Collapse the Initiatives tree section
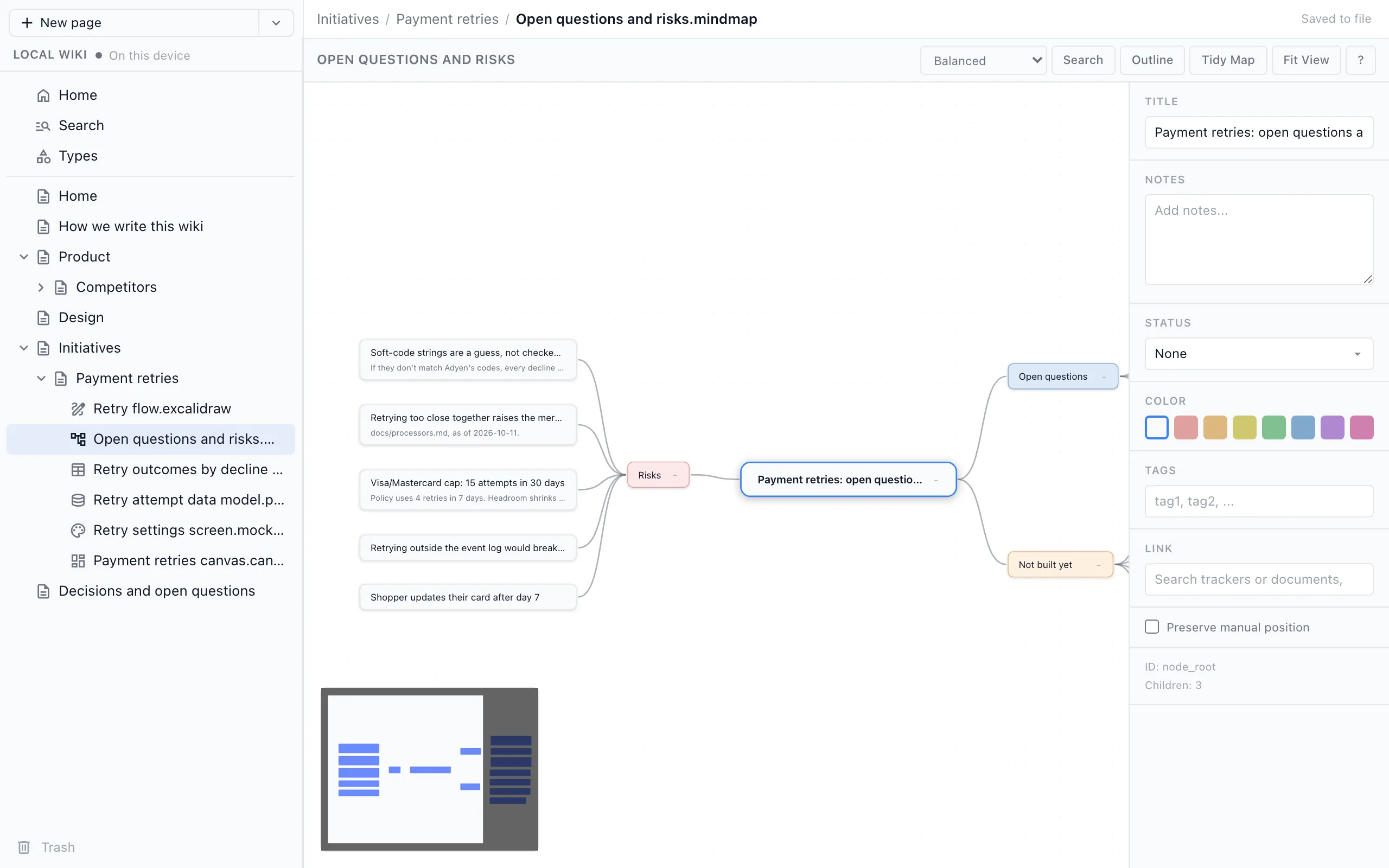The width and height of the screenshot is (1389, 868). point(23,348)
